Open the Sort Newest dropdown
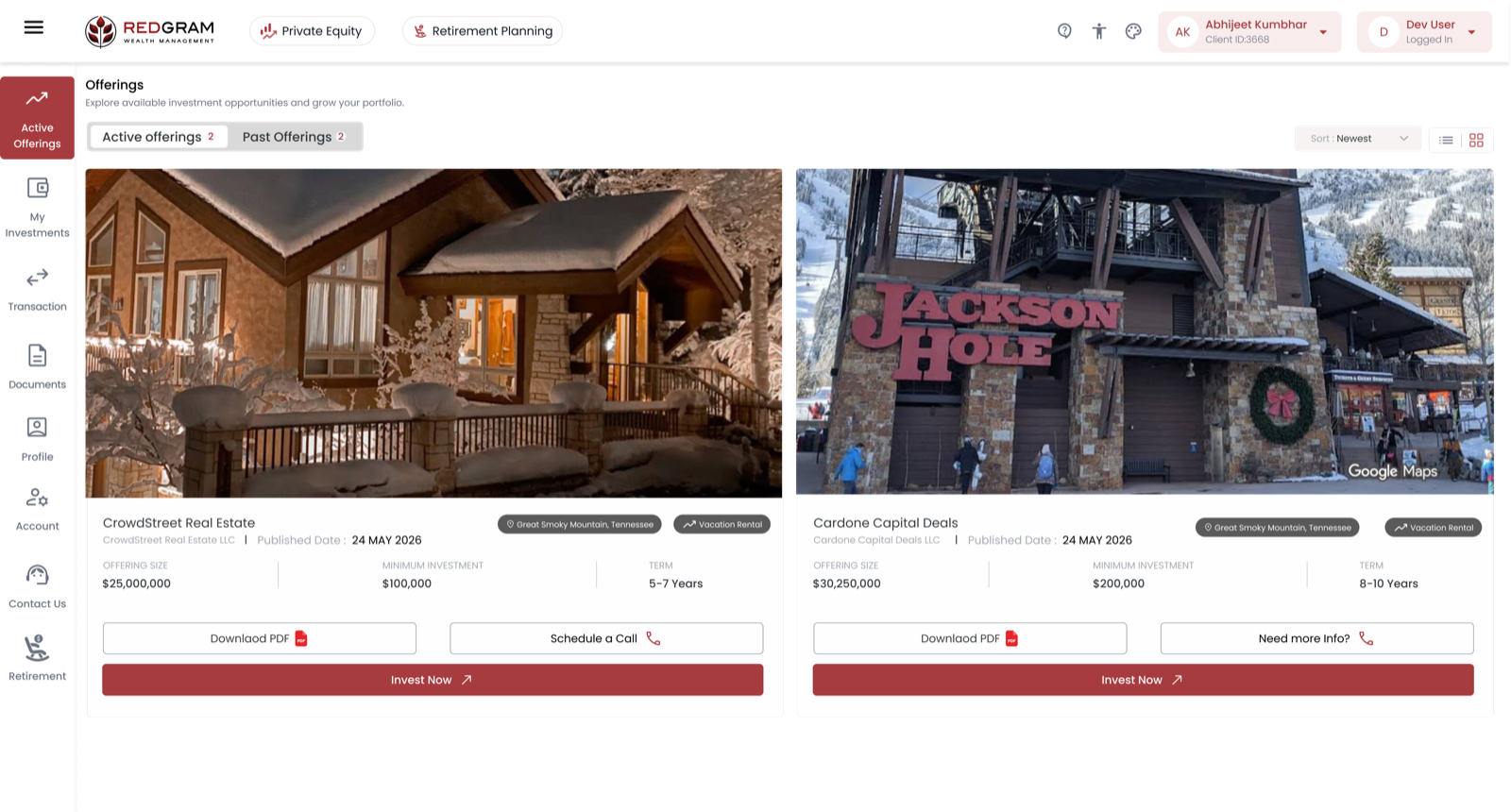1511x812 pixels. pyautogui.click(x=1358, y=139)
